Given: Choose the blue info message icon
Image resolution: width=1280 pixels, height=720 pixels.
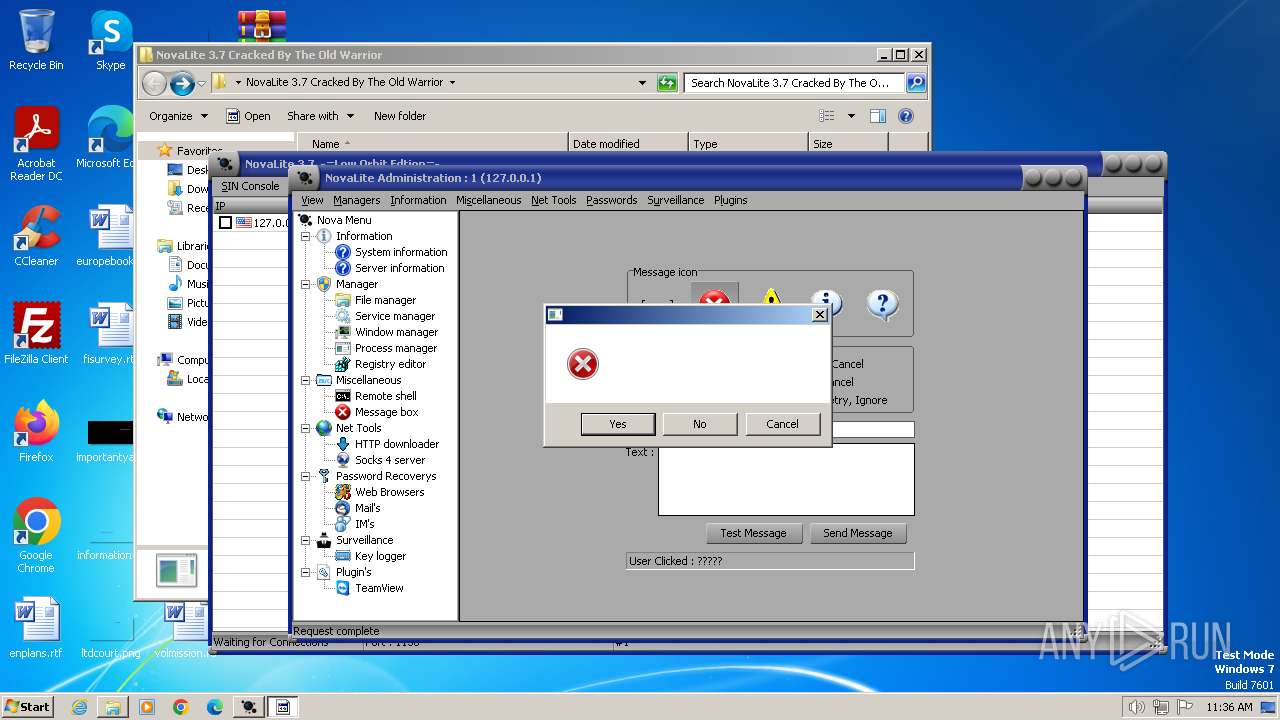Looking at the screenshot, I should 826,304.
